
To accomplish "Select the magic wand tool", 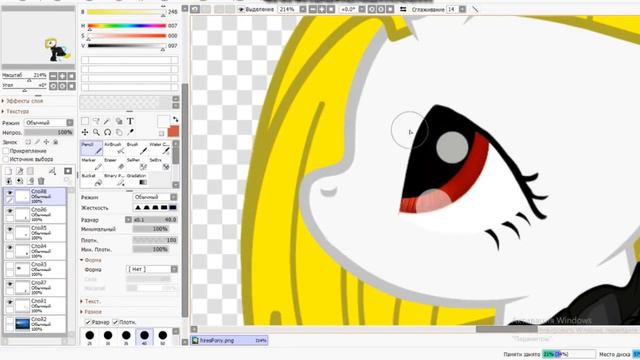I will click(107, 121).
